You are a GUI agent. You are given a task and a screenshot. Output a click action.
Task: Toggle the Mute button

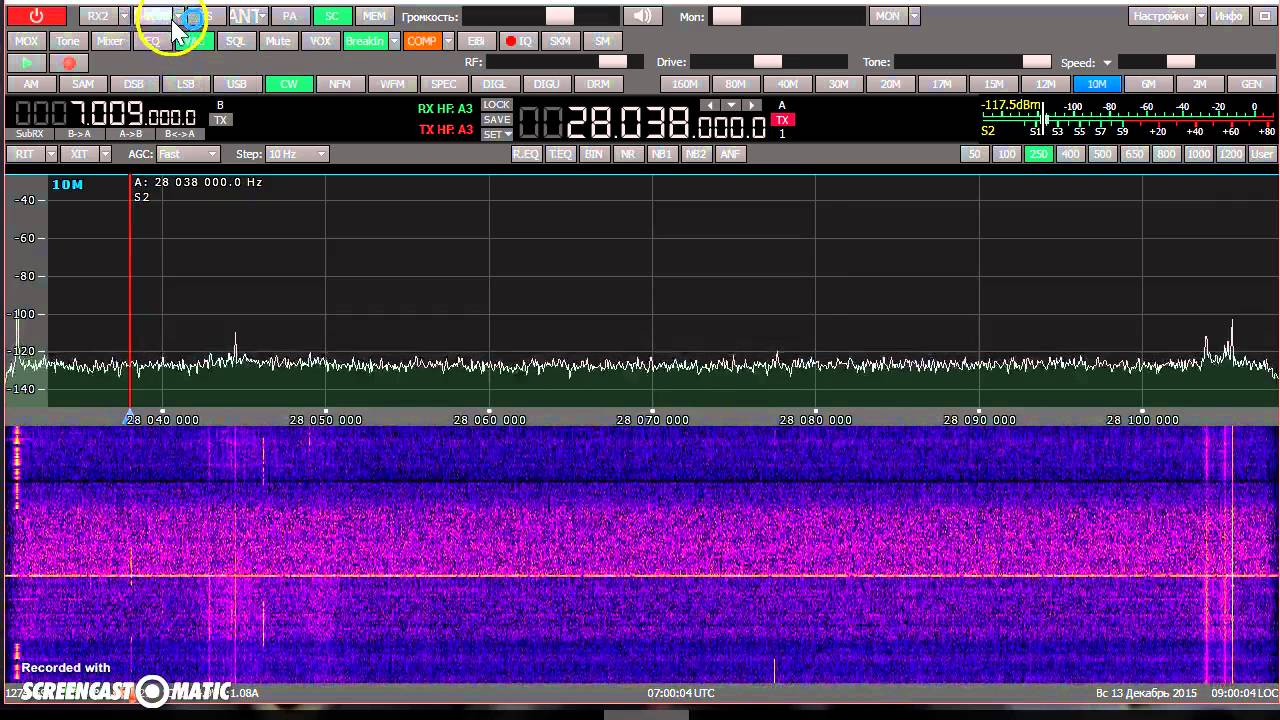pyautogui.click(x=278, y=41)
